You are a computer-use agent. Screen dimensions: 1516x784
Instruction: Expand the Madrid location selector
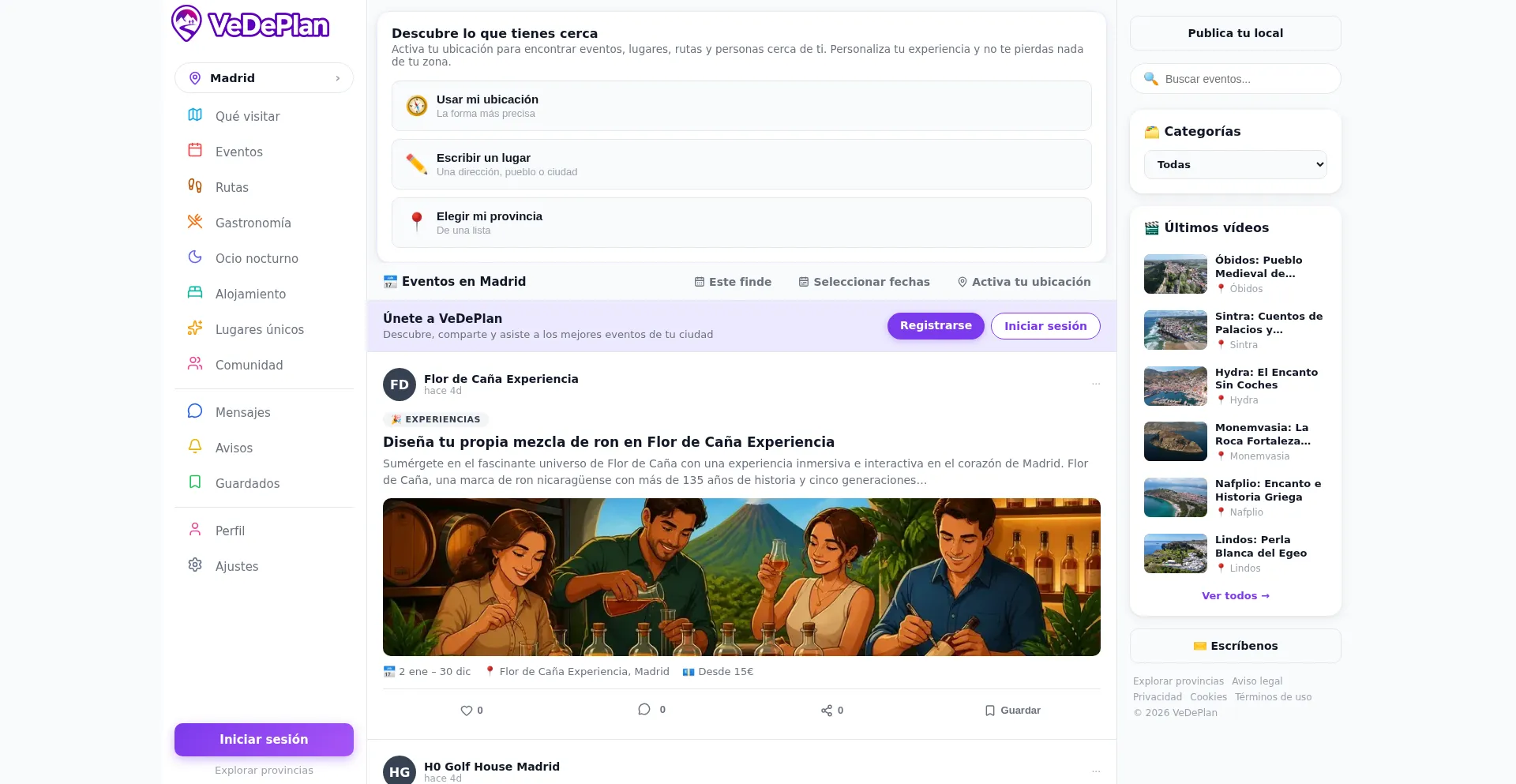coord(264,78)
